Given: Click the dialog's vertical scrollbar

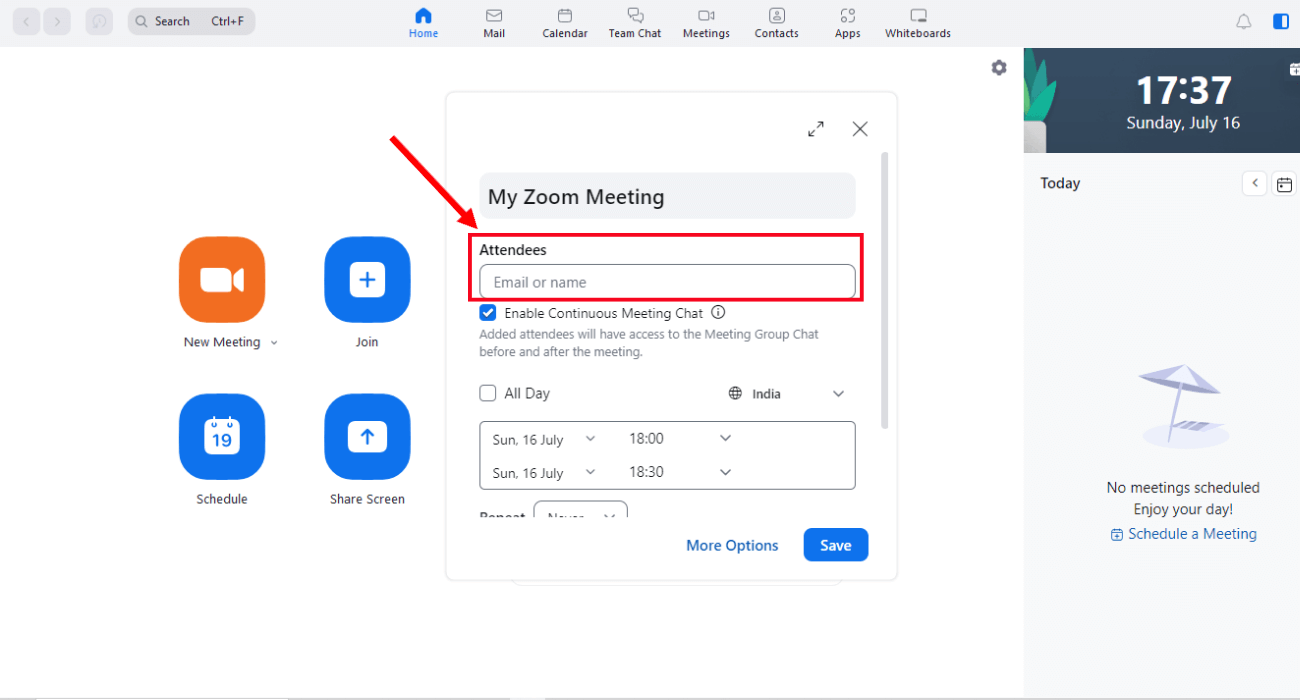Looking at the screenshot, I should pyautogui.click(x=884, y=290).
